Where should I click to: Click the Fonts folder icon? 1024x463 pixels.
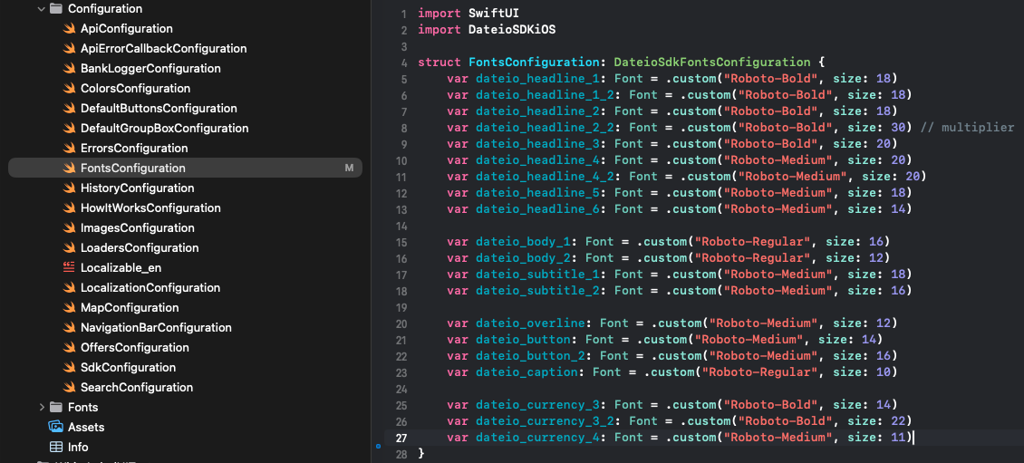point(56,407)
